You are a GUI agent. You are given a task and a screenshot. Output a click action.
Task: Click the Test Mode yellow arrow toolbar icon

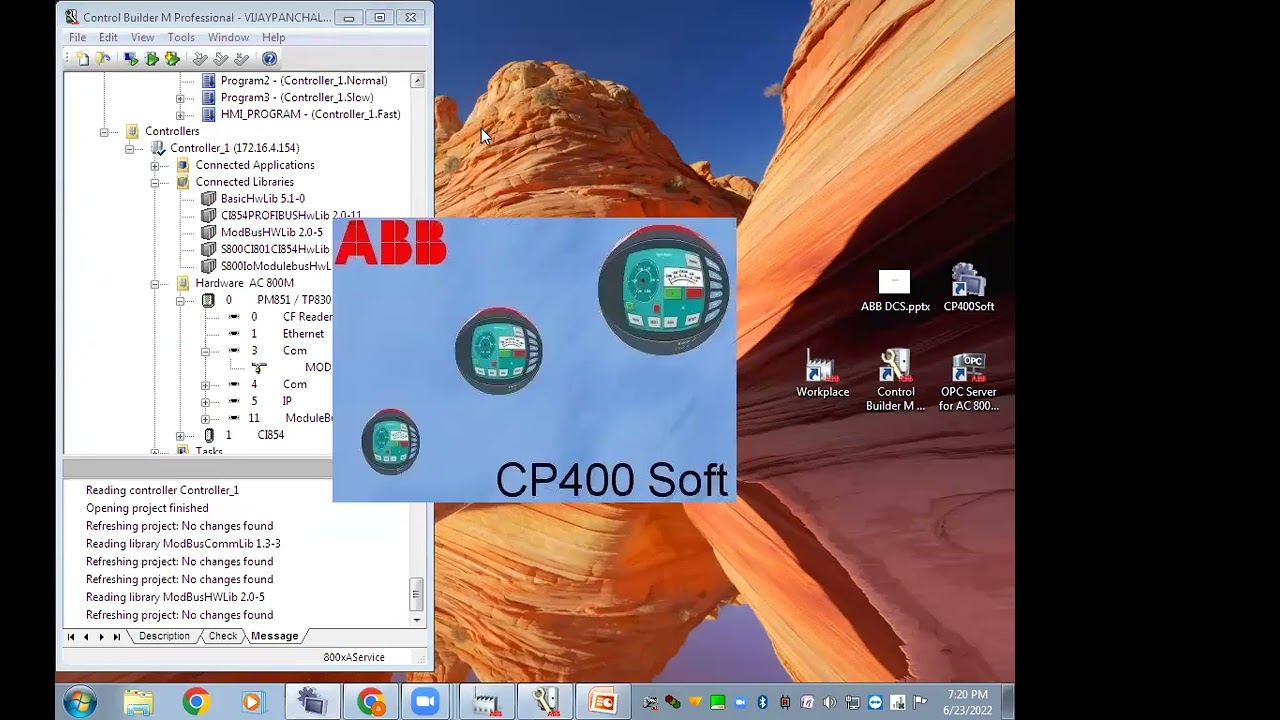172,59
